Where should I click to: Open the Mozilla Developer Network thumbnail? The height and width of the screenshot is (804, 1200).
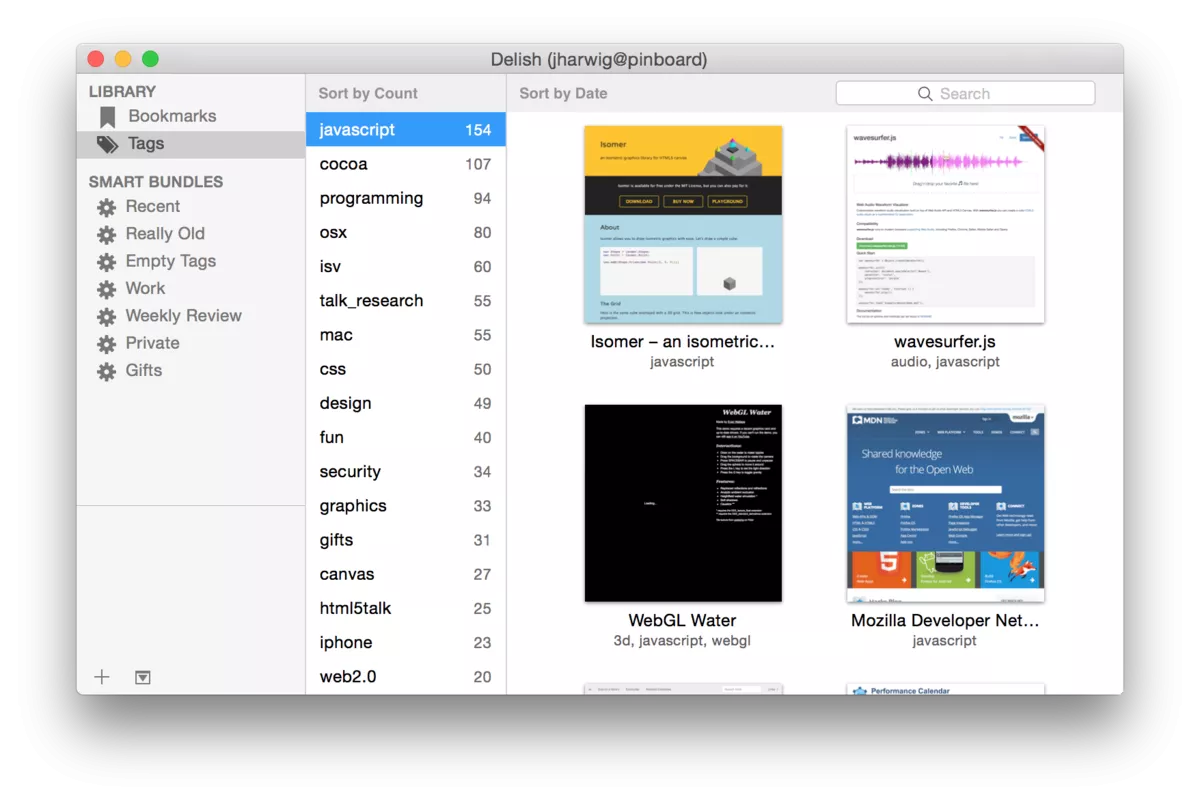(x=945, y=503)
